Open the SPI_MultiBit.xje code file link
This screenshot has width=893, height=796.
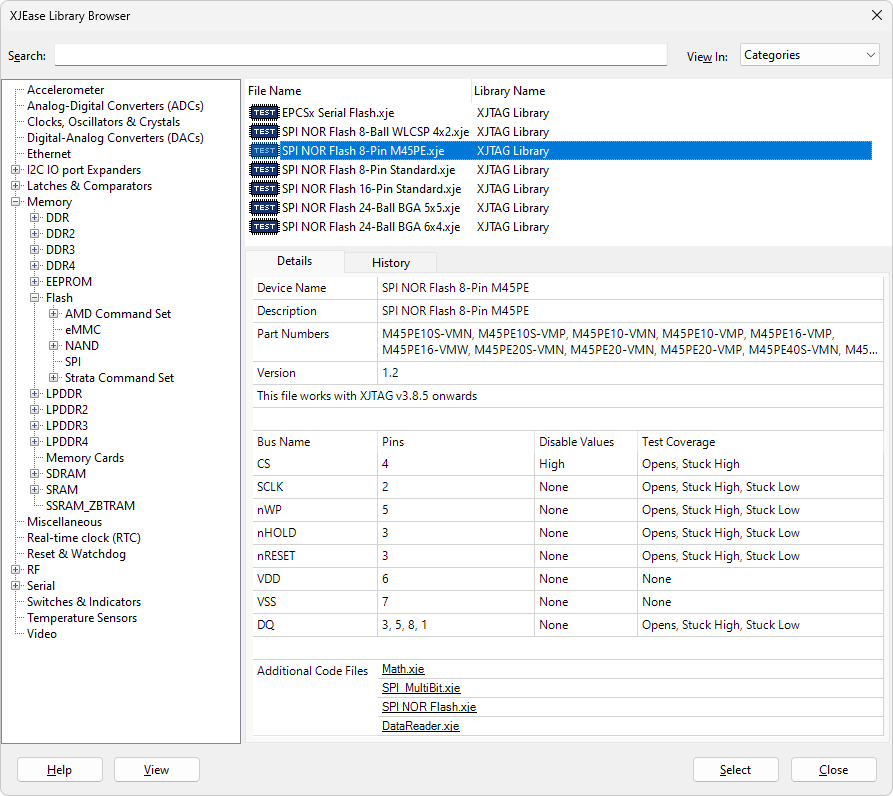[420, 688]
